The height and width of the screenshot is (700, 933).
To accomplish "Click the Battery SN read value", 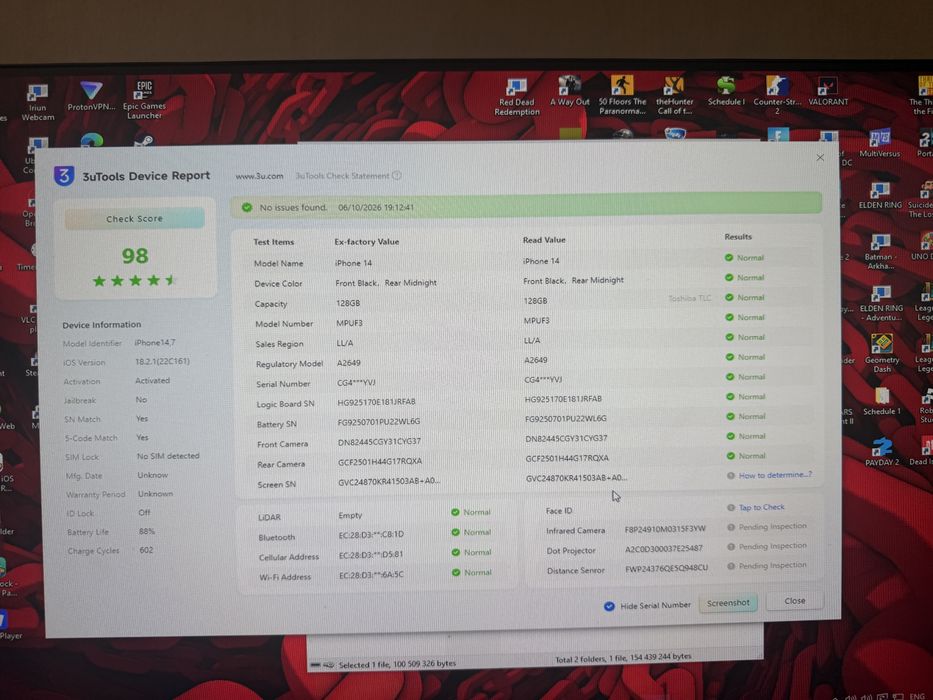I will pyautogui.click(x=566, y=418).
